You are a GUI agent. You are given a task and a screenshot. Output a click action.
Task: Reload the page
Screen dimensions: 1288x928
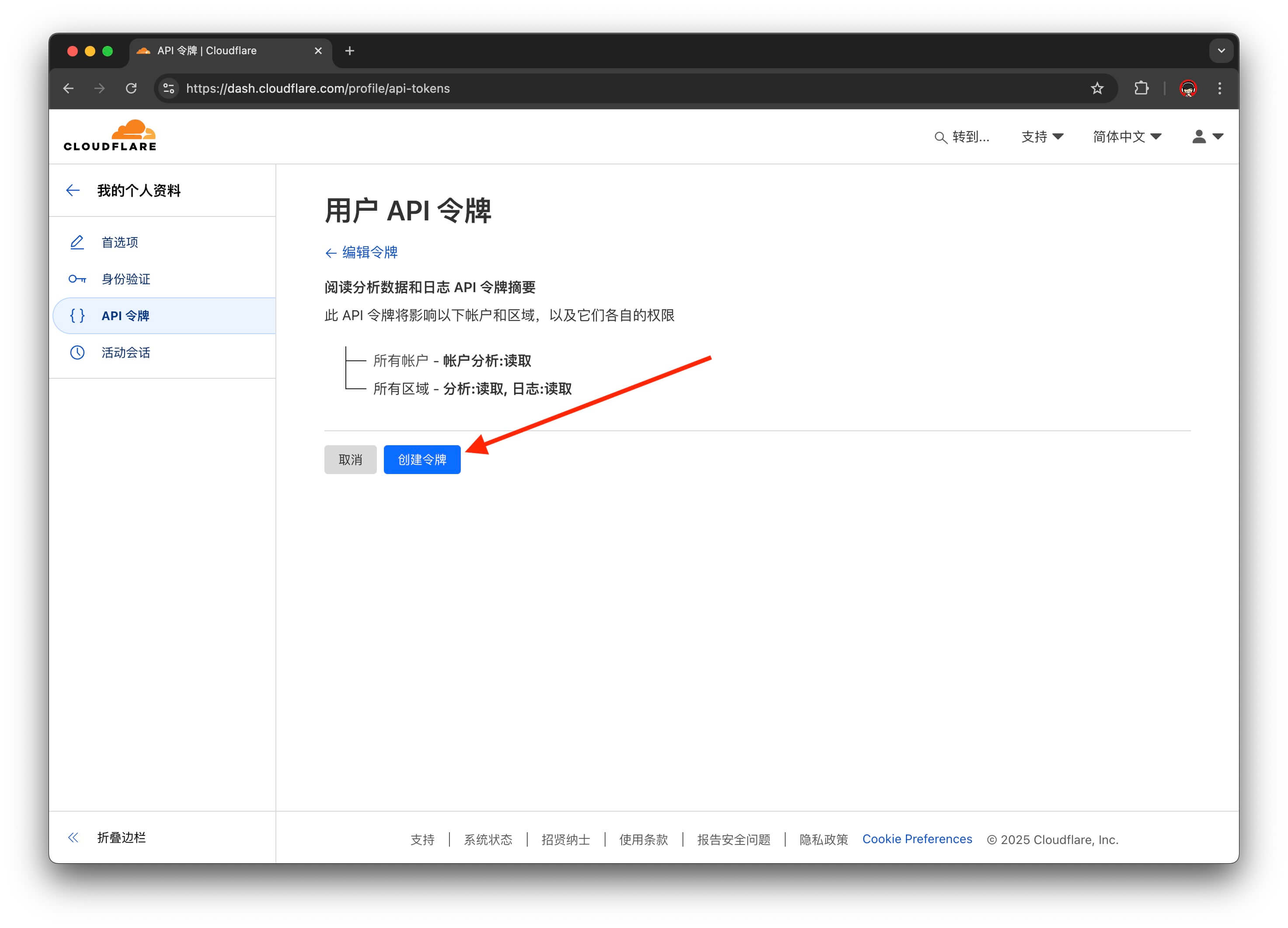[131, 89]
